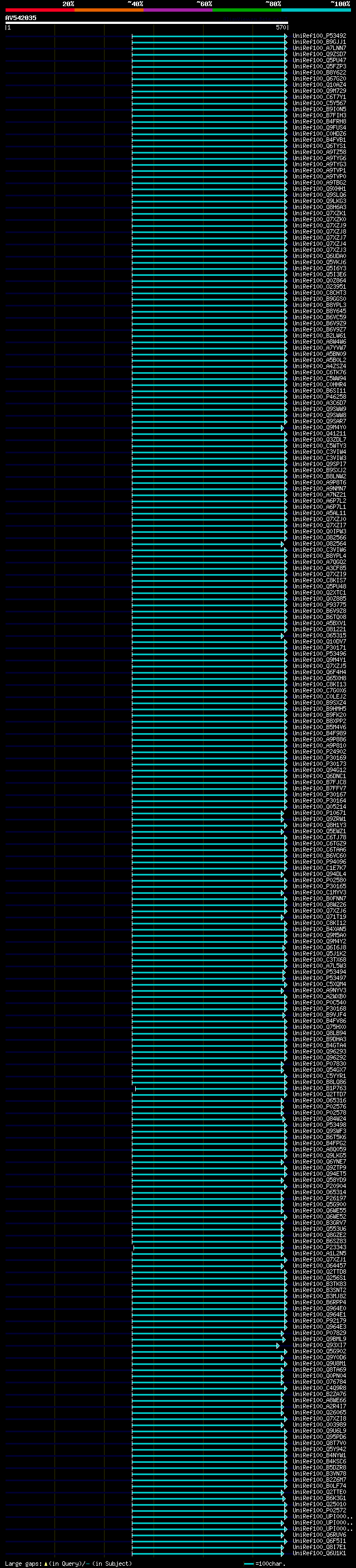Select hit label UniRef100_Q9XHH1

click(x=319, y=189)
